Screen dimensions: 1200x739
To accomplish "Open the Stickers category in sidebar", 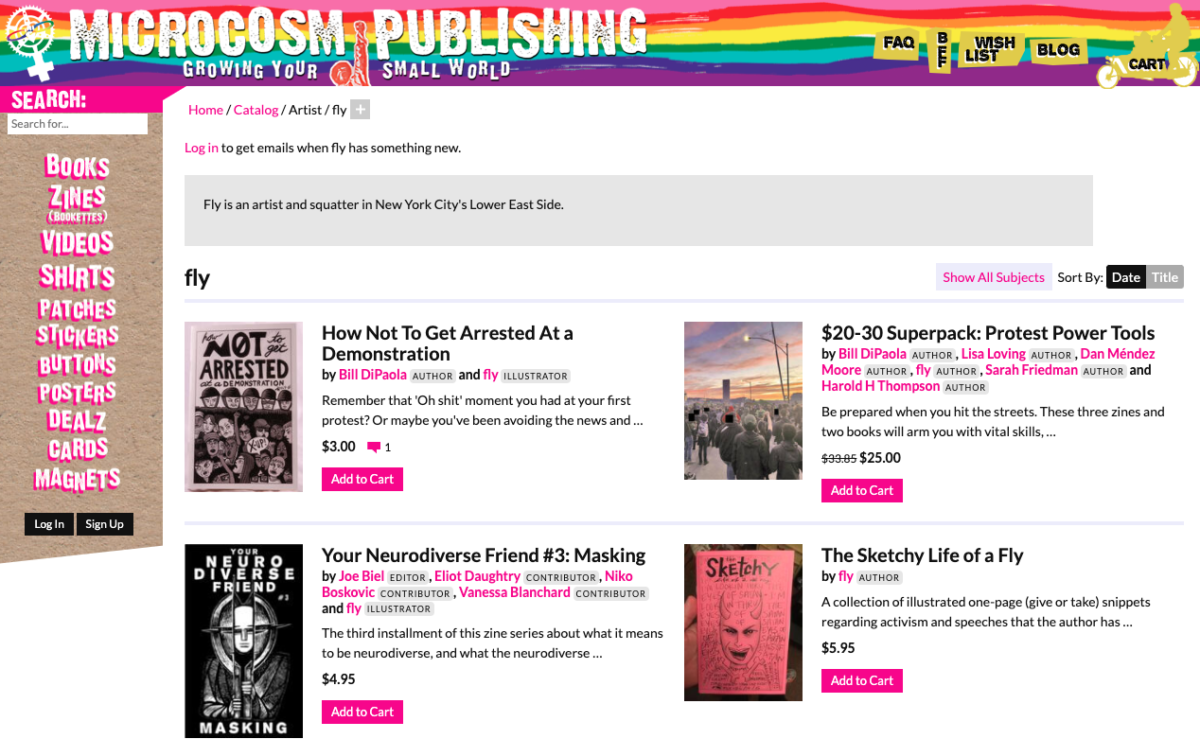I will click(77, 336).
